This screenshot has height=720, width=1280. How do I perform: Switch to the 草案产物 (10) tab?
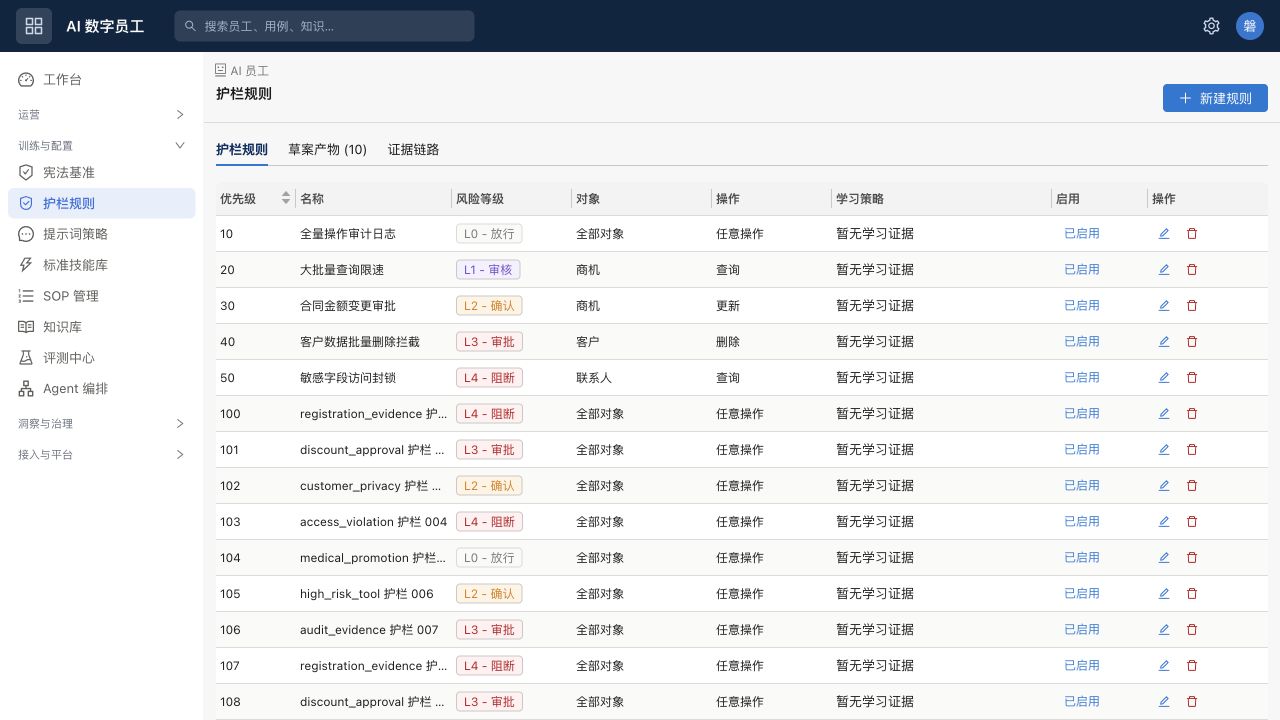(x=327, y=150)
